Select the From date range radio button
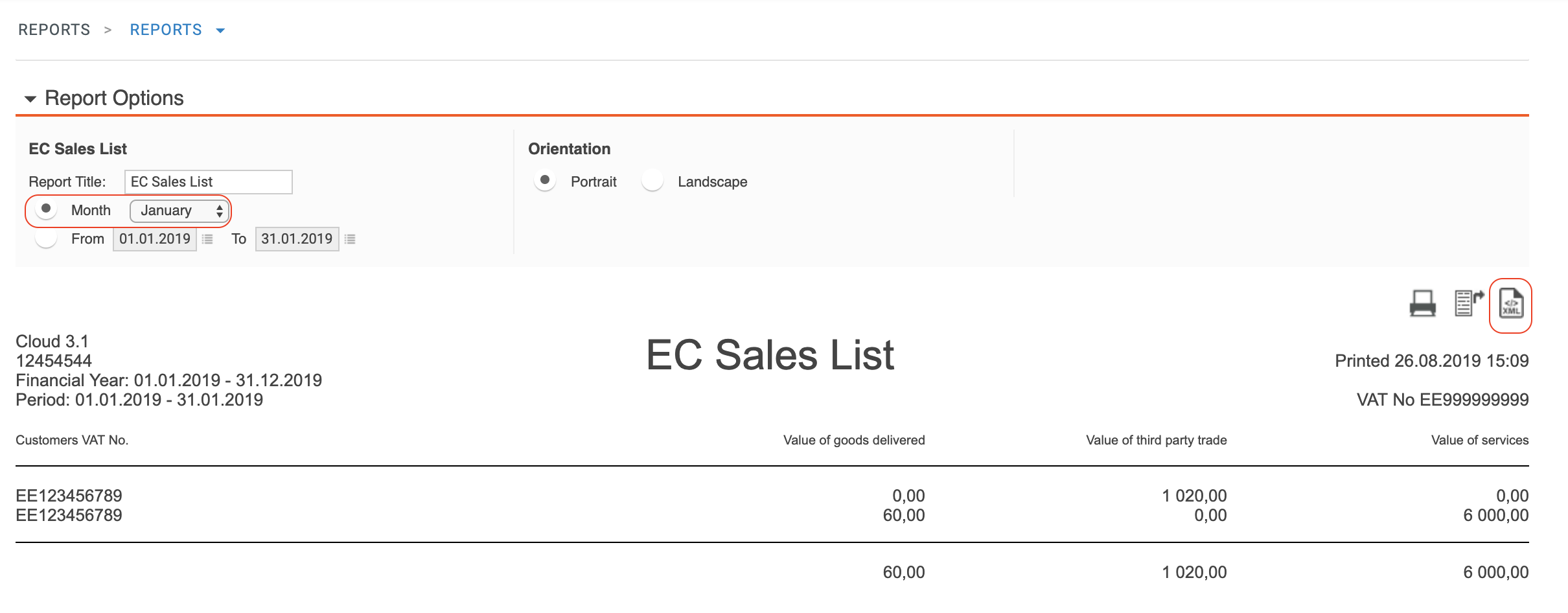This screenshot has height=613, width=1568. tap(46, 239)
